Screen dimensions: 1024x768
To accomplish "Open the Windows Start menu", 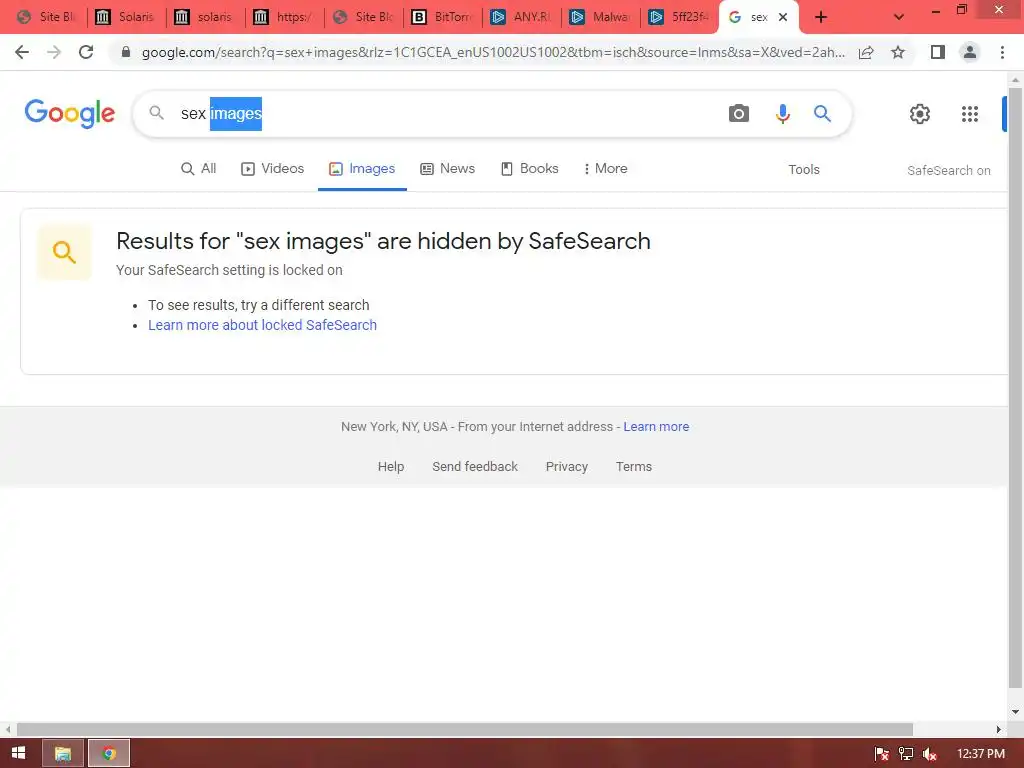I will click(x=18, y=753).
